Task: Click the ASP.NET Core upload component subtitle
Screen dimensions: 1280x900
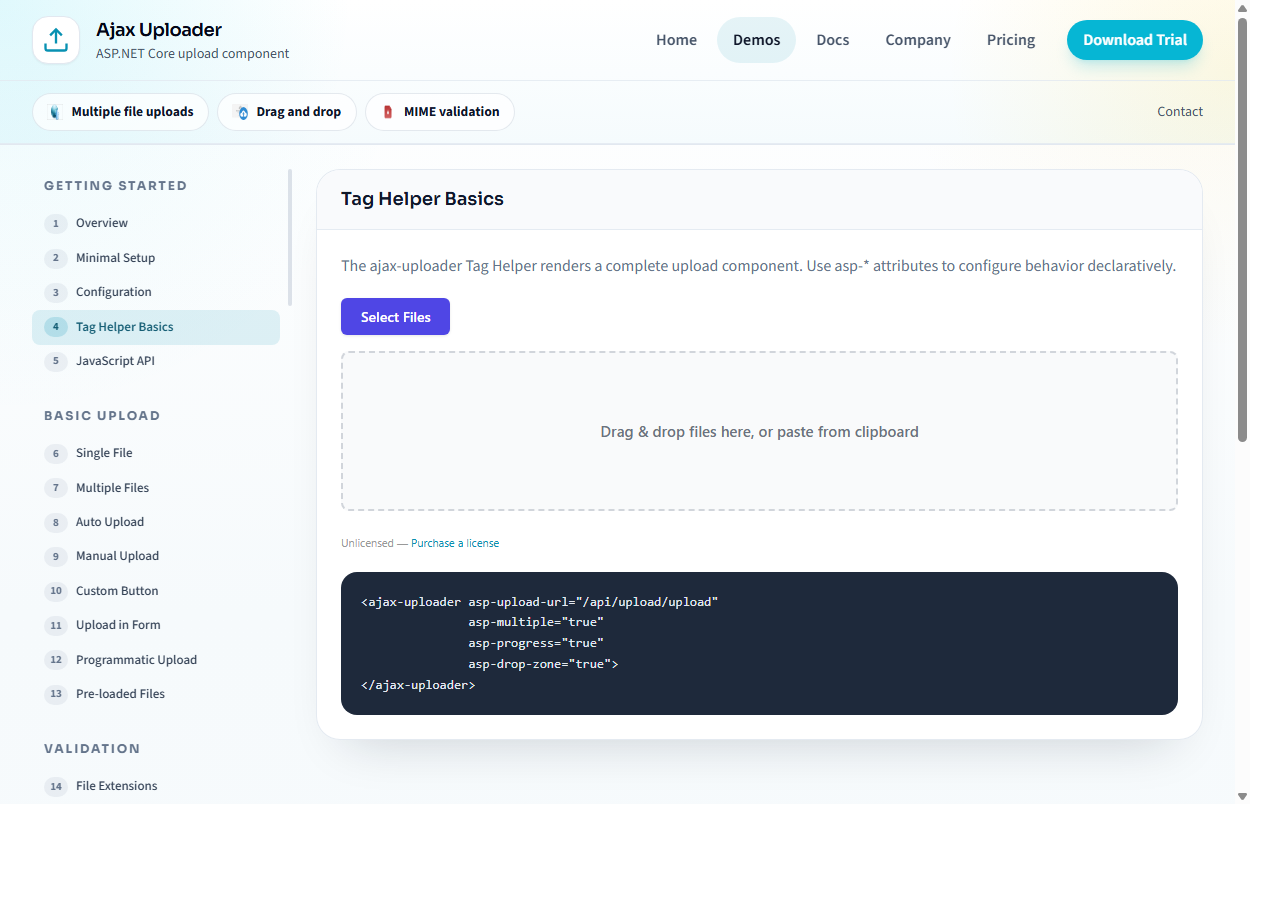Action: point(193,54)
